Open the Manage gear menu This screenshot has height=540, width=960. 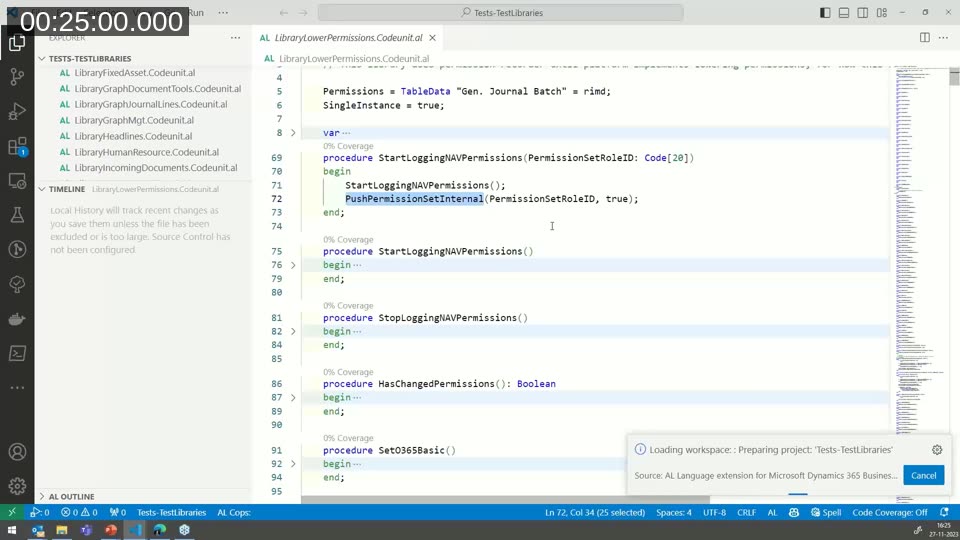17,486
